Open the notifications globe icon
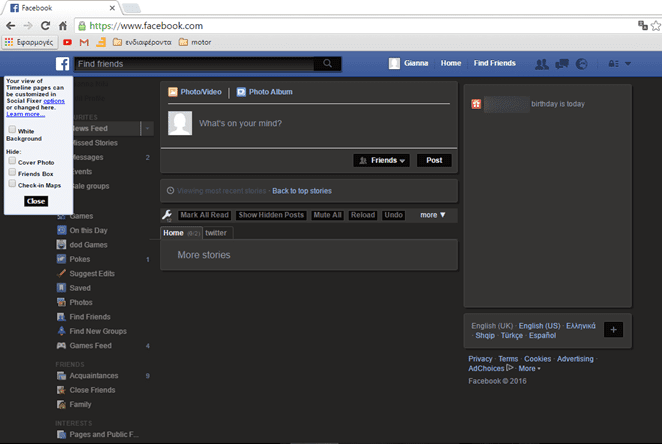The width and height of the screenshot is (662, 444). pyautogui.click(x=582, y=64)
